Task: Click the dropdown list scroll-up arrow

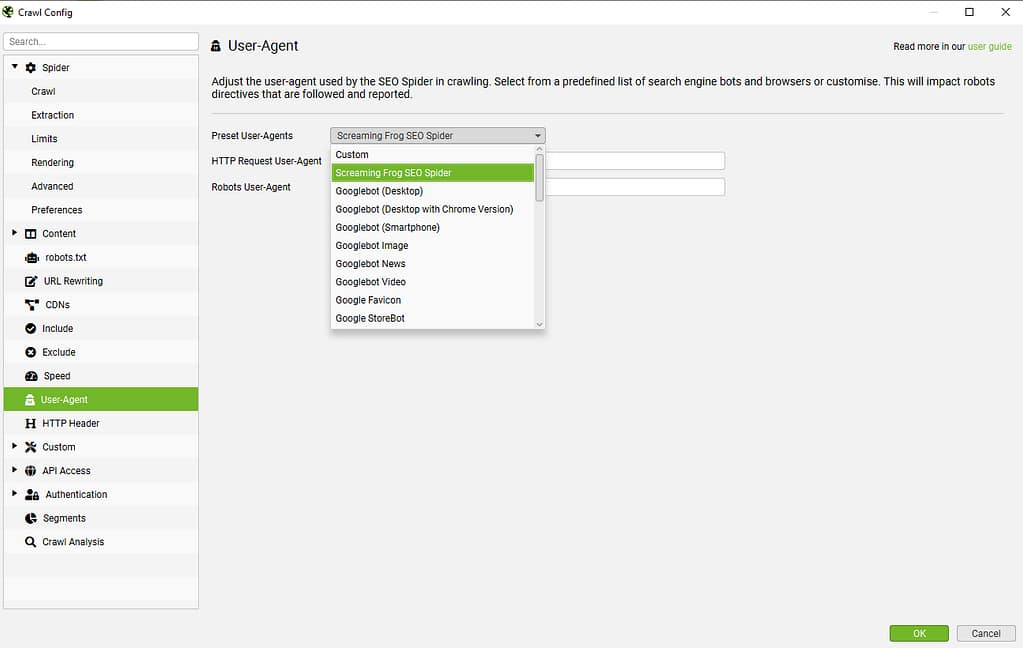Action: coord(540,149)
